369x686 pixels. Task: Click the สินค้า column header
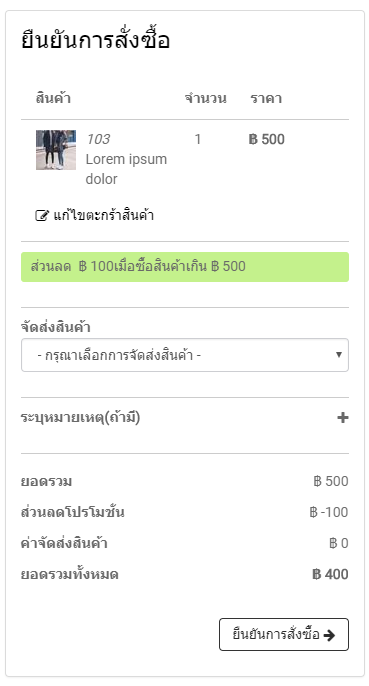(53, 98)
